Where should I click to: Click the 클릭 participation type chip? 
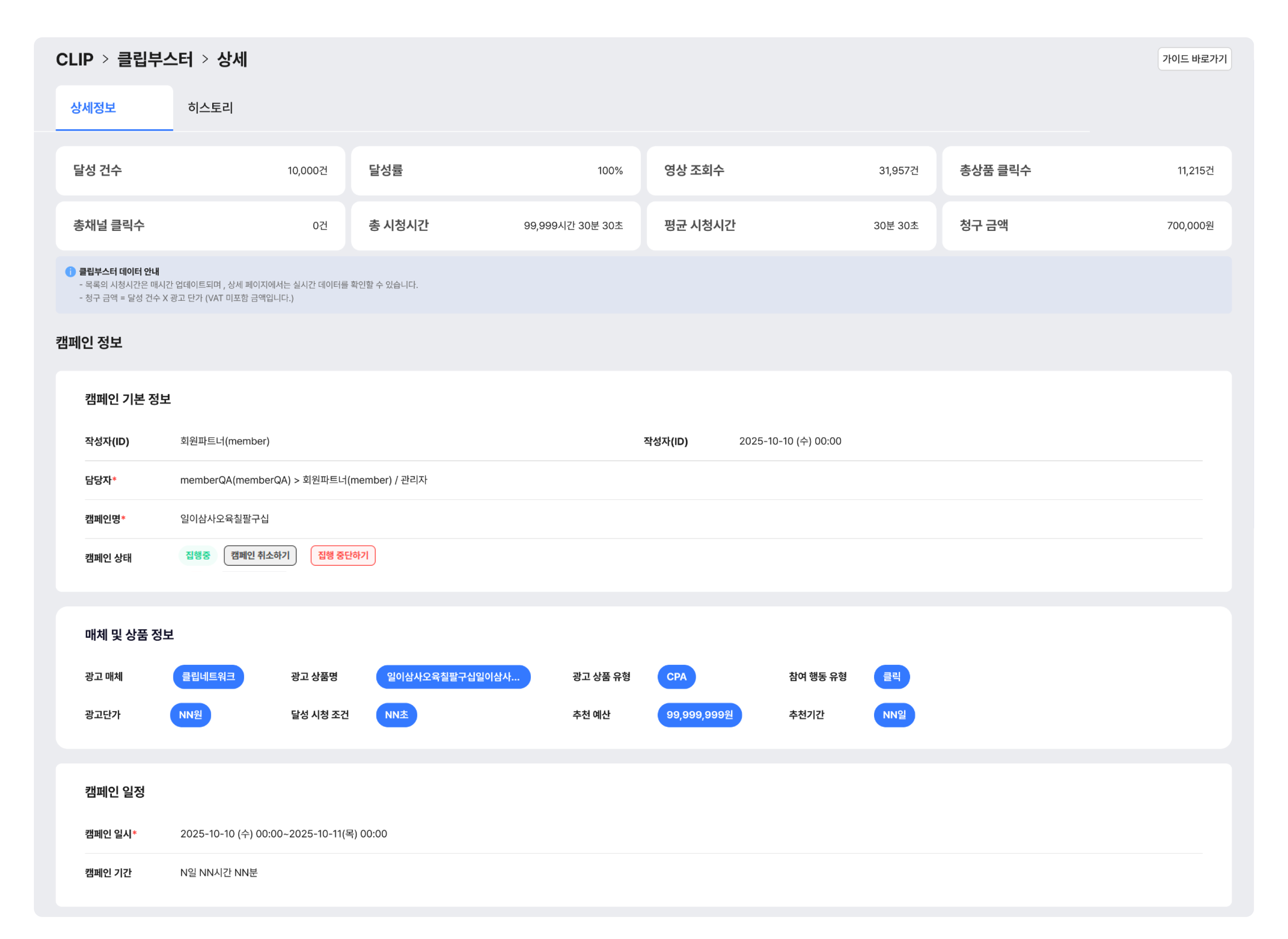(x=891, y=676)
